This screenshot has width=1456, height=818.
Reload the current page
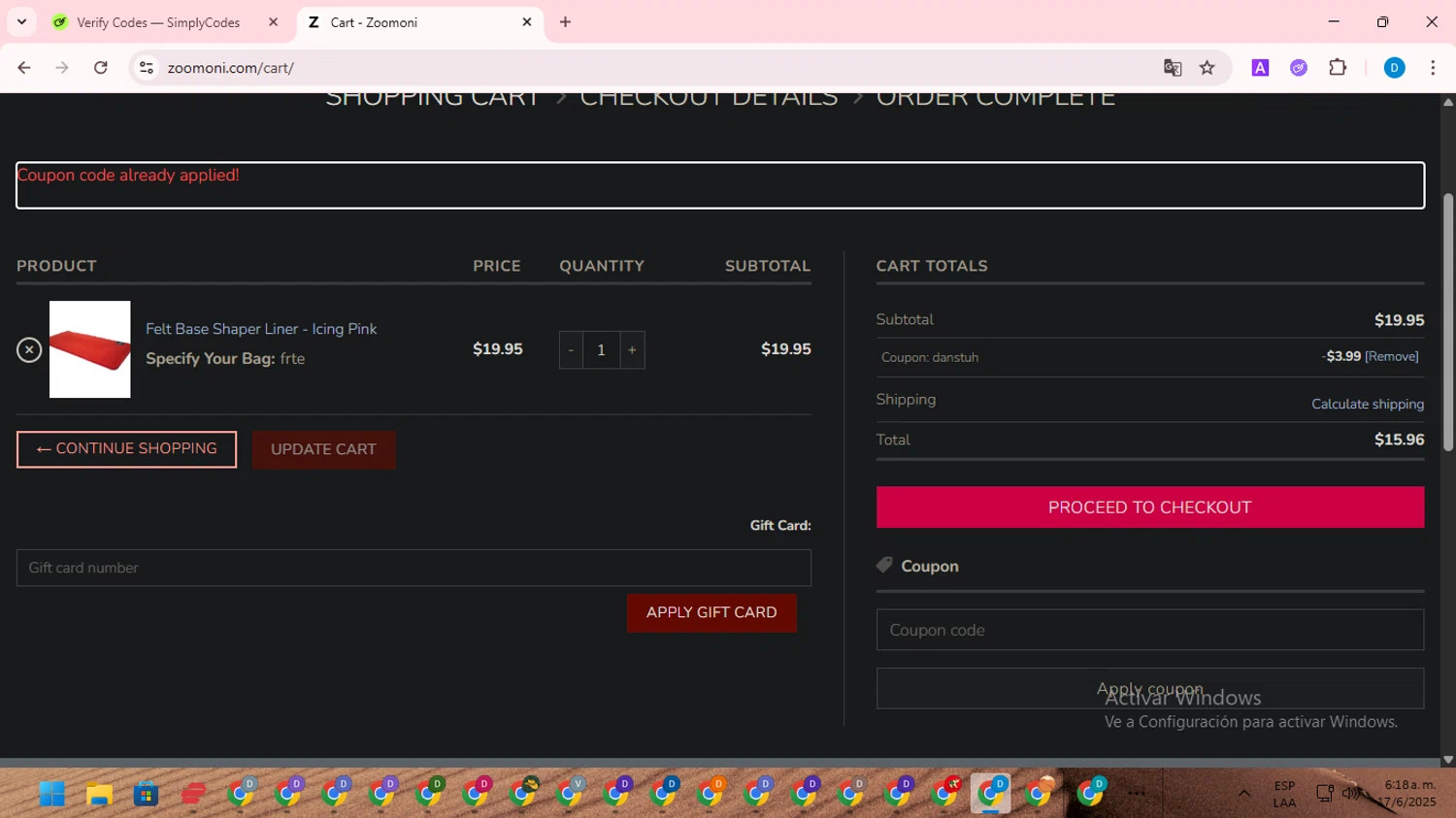[x=101, y=68]
